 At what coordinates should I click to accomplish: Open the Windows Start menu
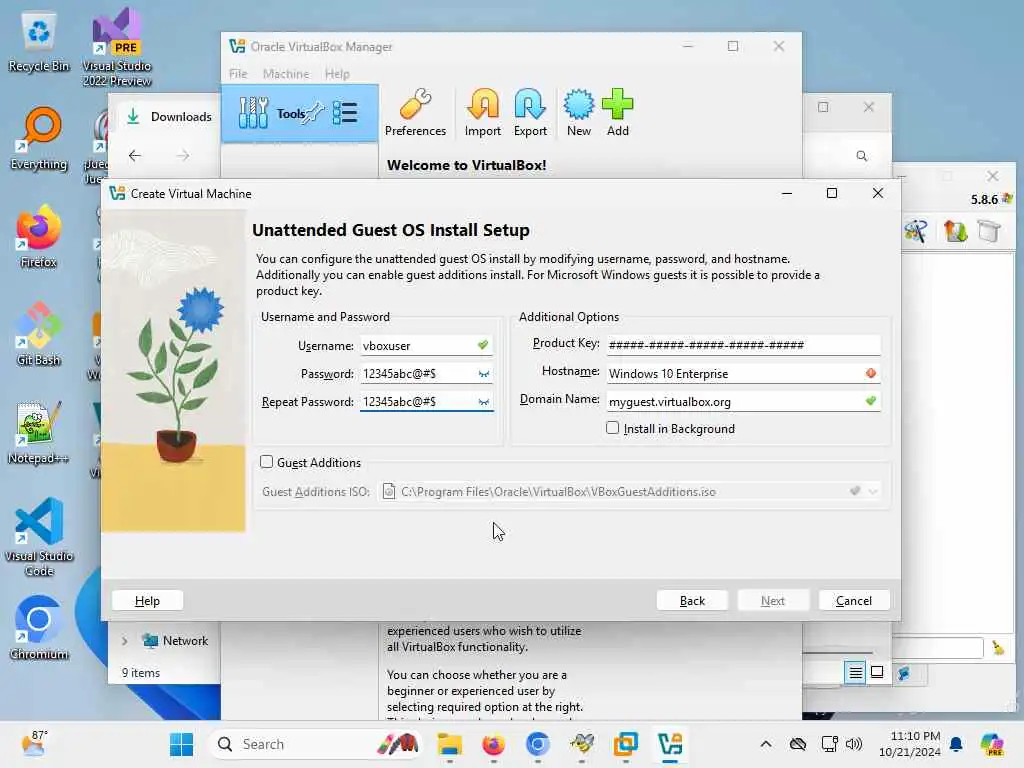(182, 744)
